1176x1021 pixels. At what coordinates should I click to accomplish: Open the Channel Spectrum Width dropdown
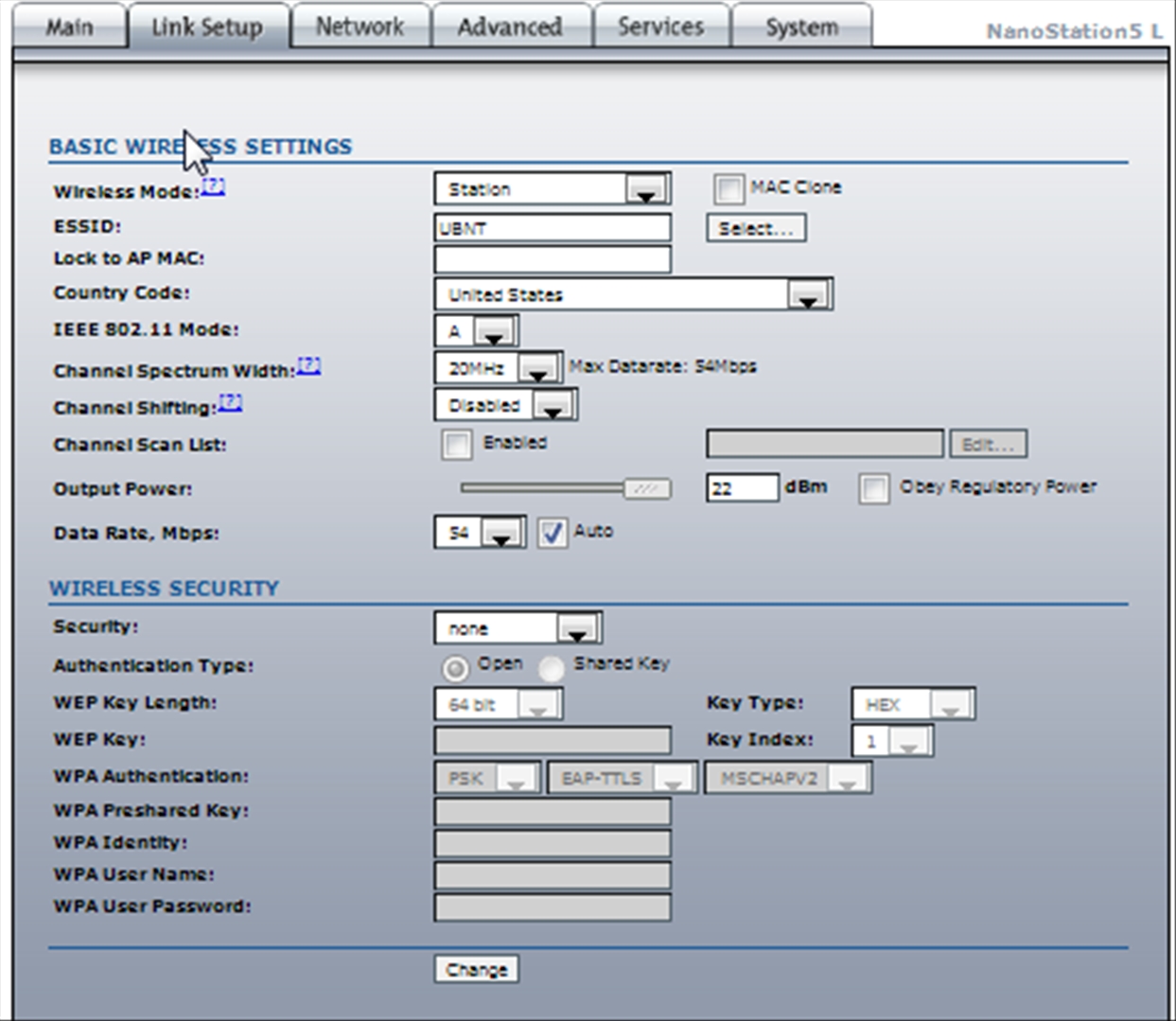(499, 368)
